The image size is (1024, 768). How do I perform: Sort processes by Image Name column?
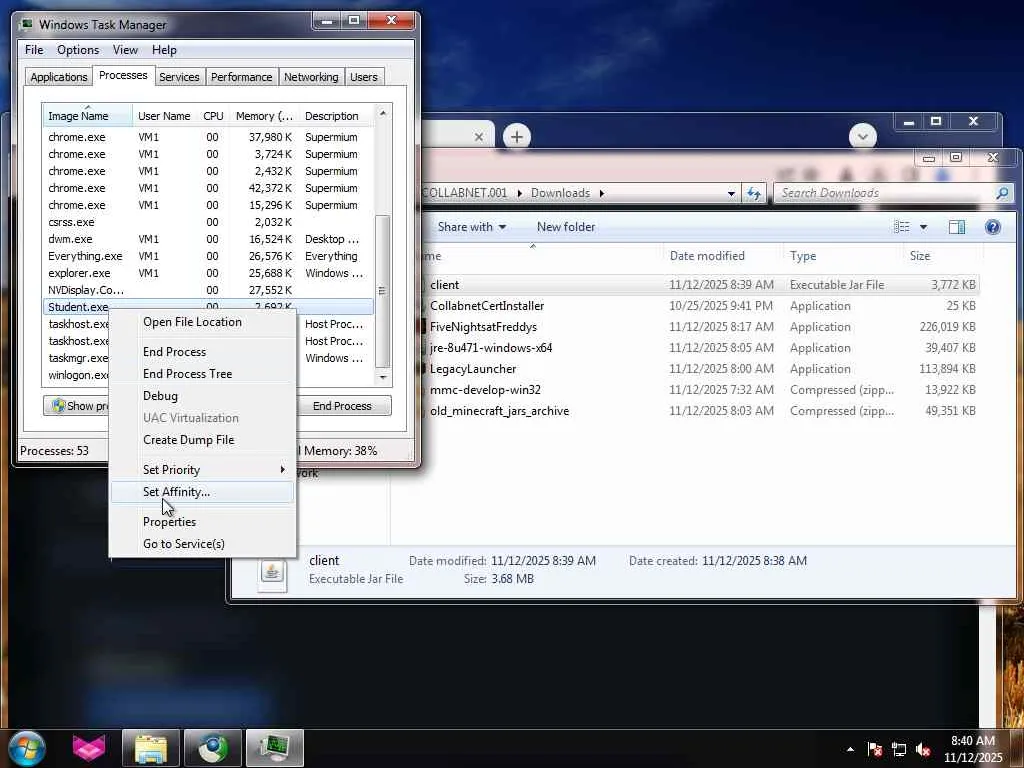pyautogui.click(x=88, y=116)
